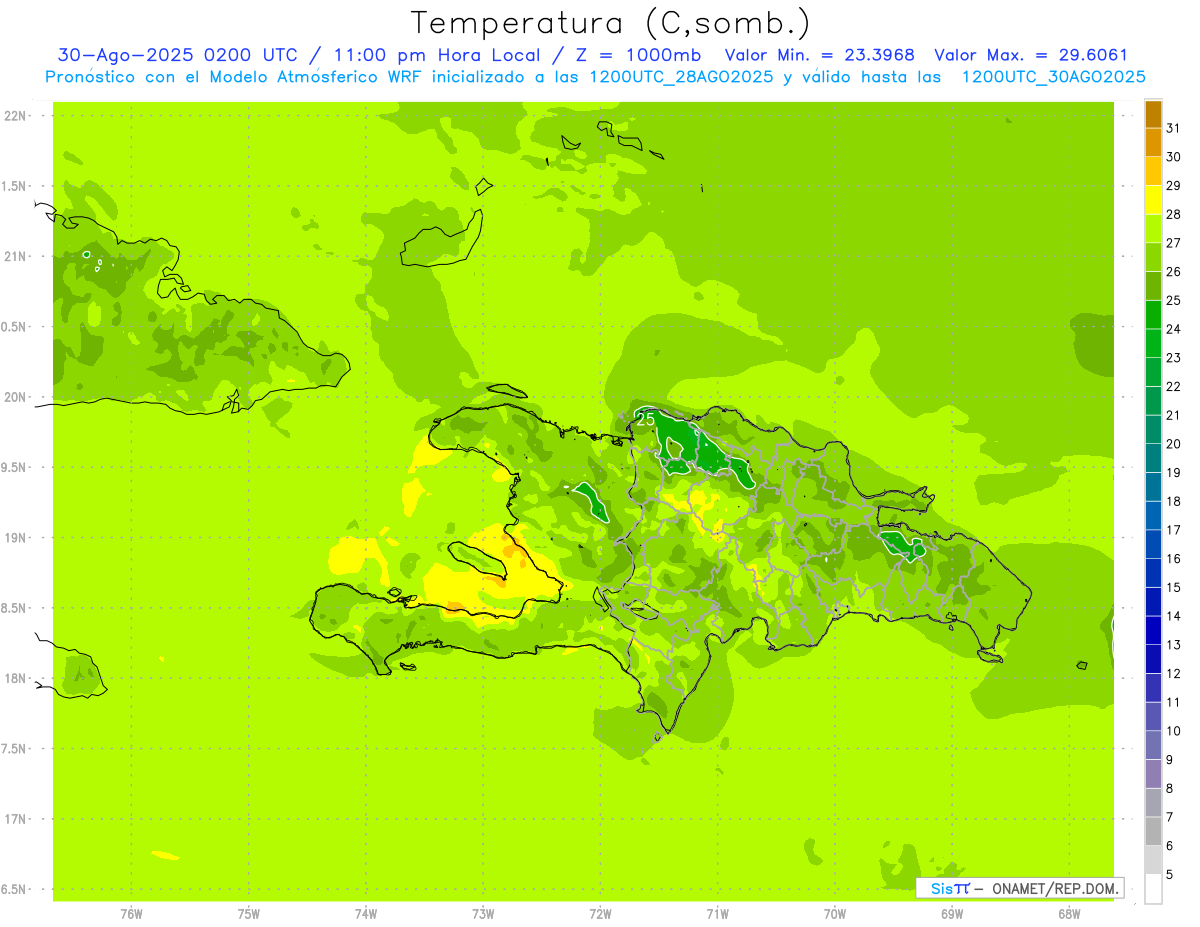Image resolution: width=1200 pixels, height=927 pixels.
Task: Click the 21N latitude axis label
Action: coord(15,256)
